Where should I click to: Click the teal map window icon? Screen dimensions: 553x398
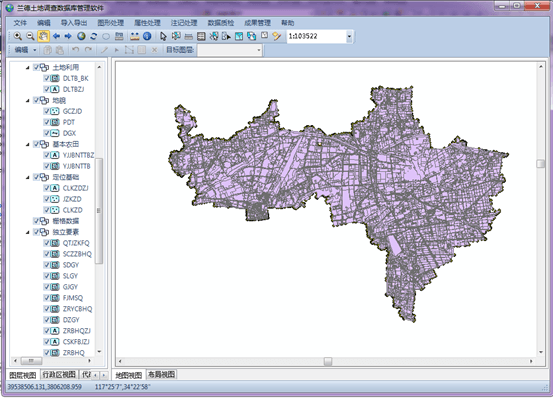[239, 36]
